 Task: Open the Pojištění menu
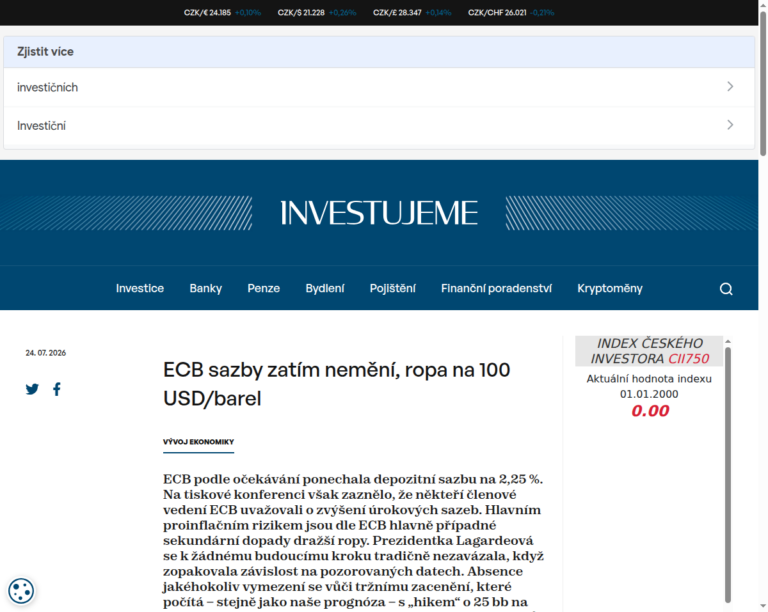coord(392,288)
